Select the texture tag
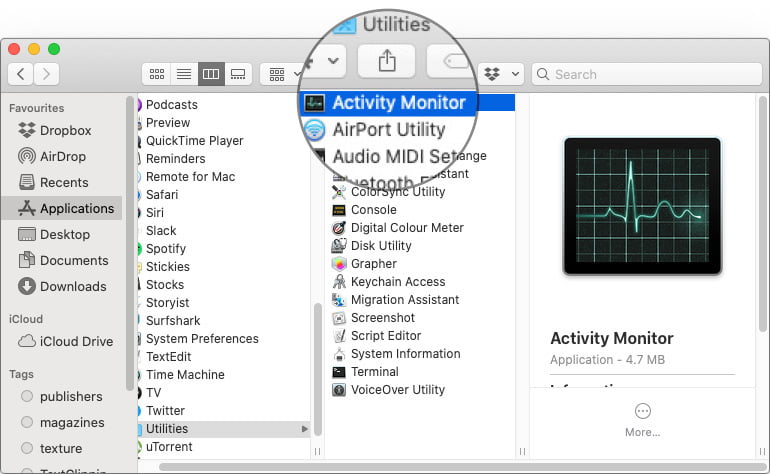The image size is (770, 474). (x=61, y=448)
